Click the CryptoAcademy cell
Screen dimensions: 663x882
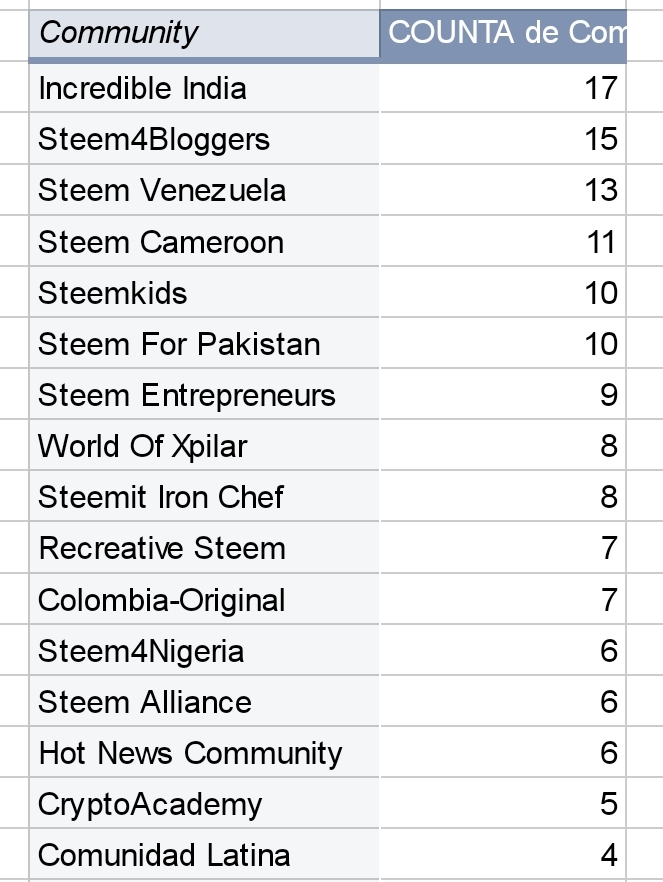click(204, 803)
